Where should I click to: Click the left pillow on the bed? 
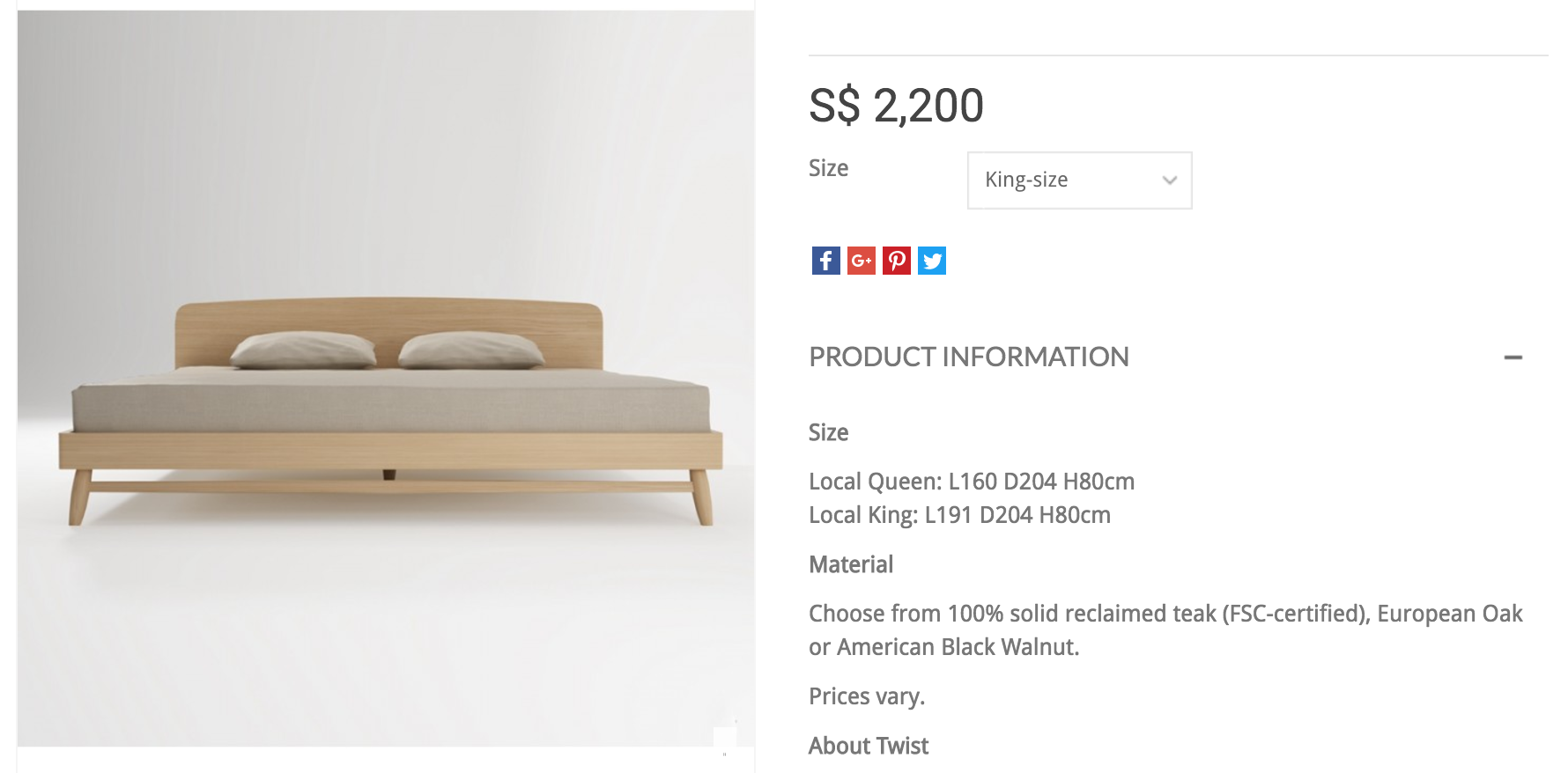302,350
